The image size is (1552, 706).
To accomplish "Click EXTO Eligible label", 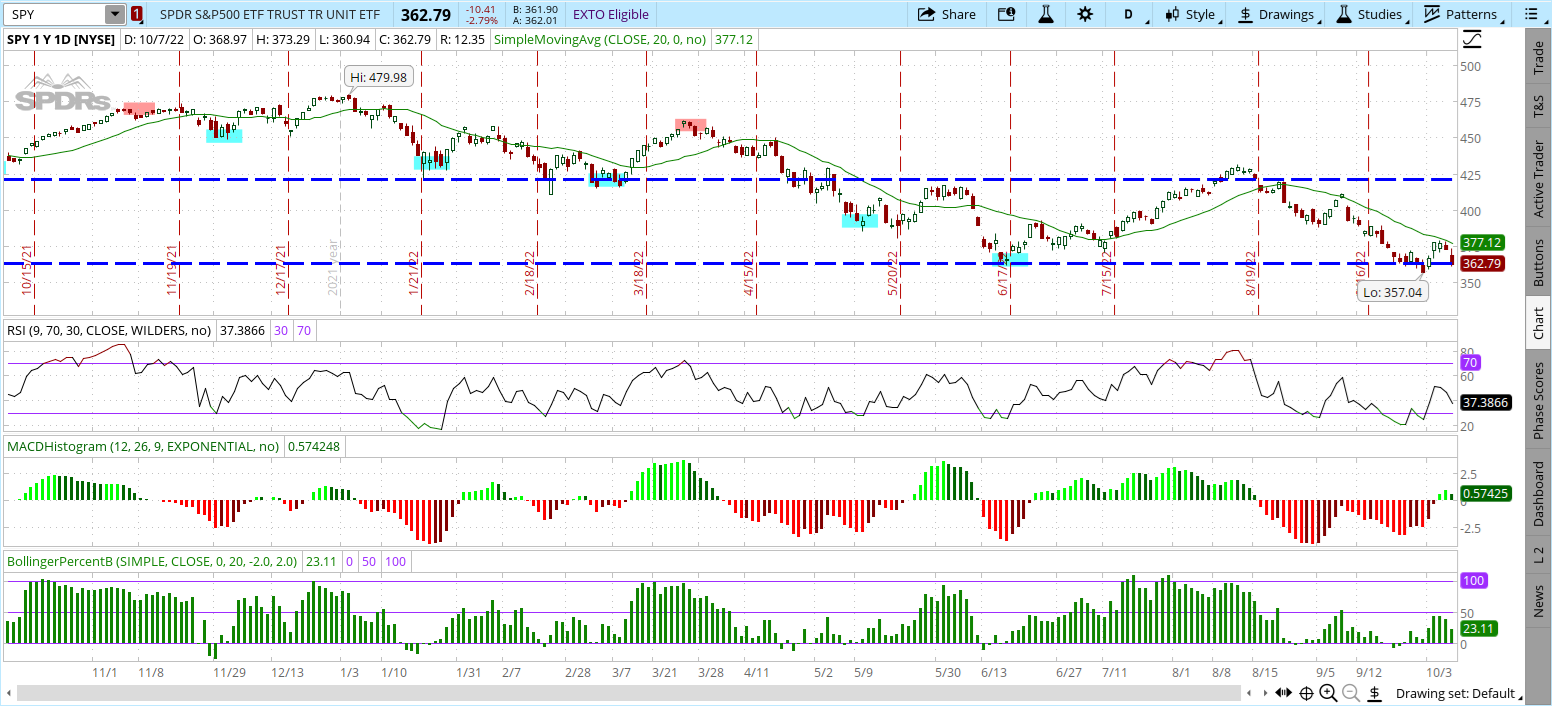I will (x=610, y=14).
